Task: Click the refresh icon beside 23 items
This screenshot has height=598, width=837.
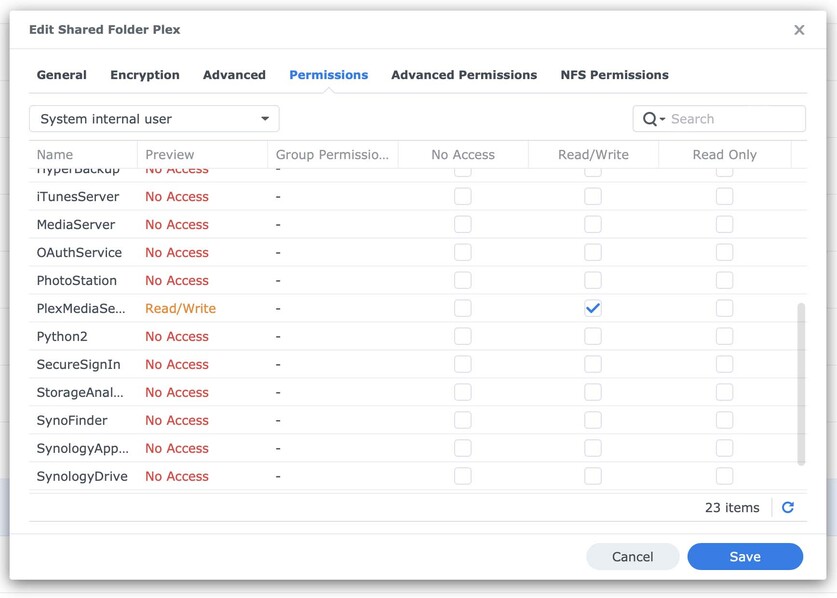Action: click(x=788, y=508)
